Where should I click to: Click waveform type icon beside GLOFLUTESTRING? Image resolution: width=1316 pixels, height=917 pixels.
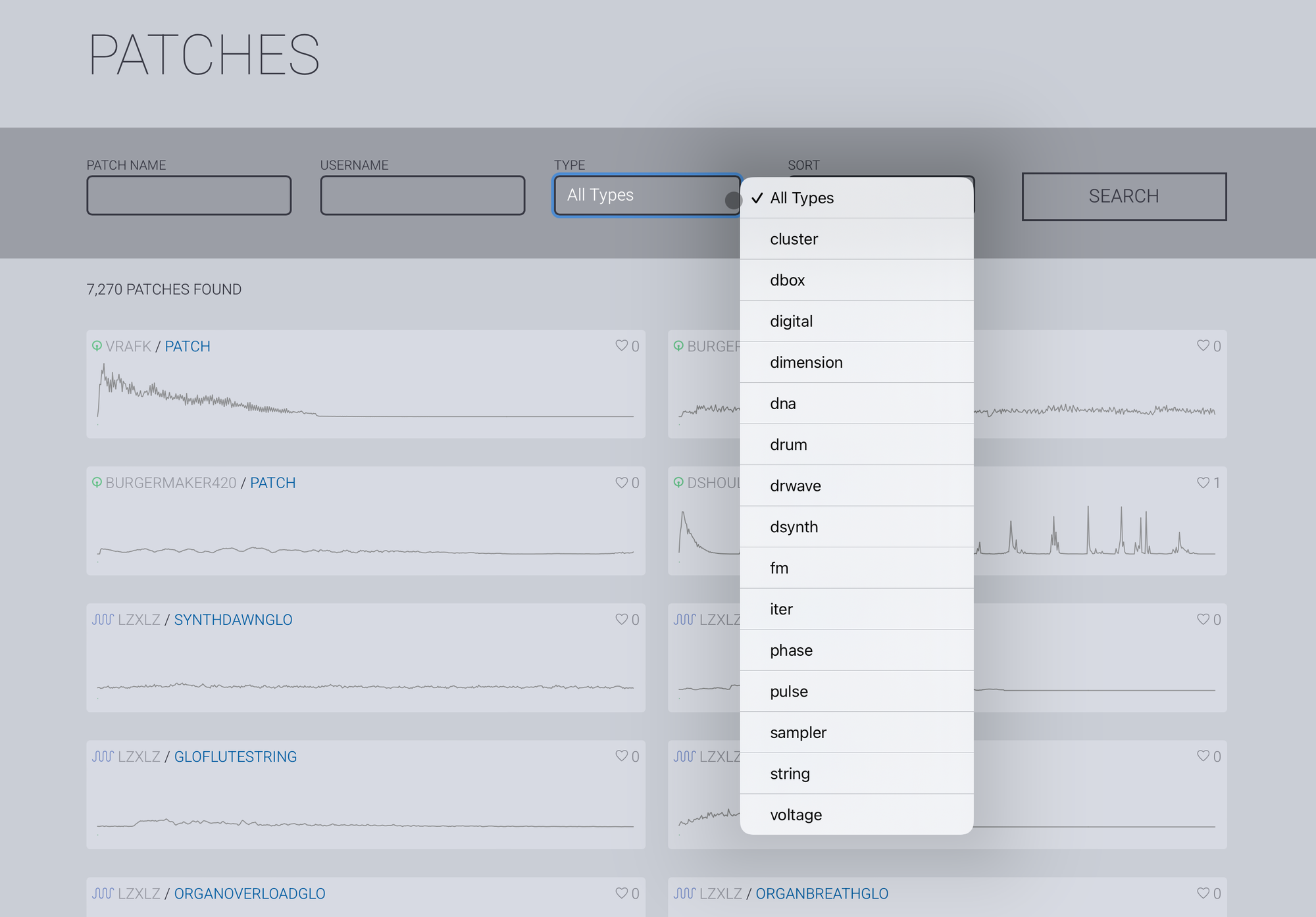[x=103, y=756]
